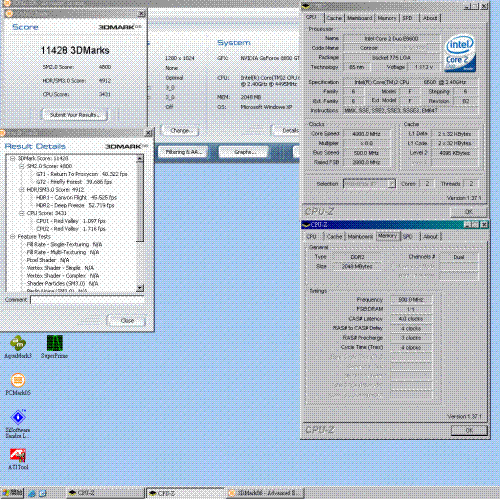This screenshot has height=499, width=500.
Task: Switch to Mainboard tab in lower CPU-Z window
Action: [x=360, y=236]
